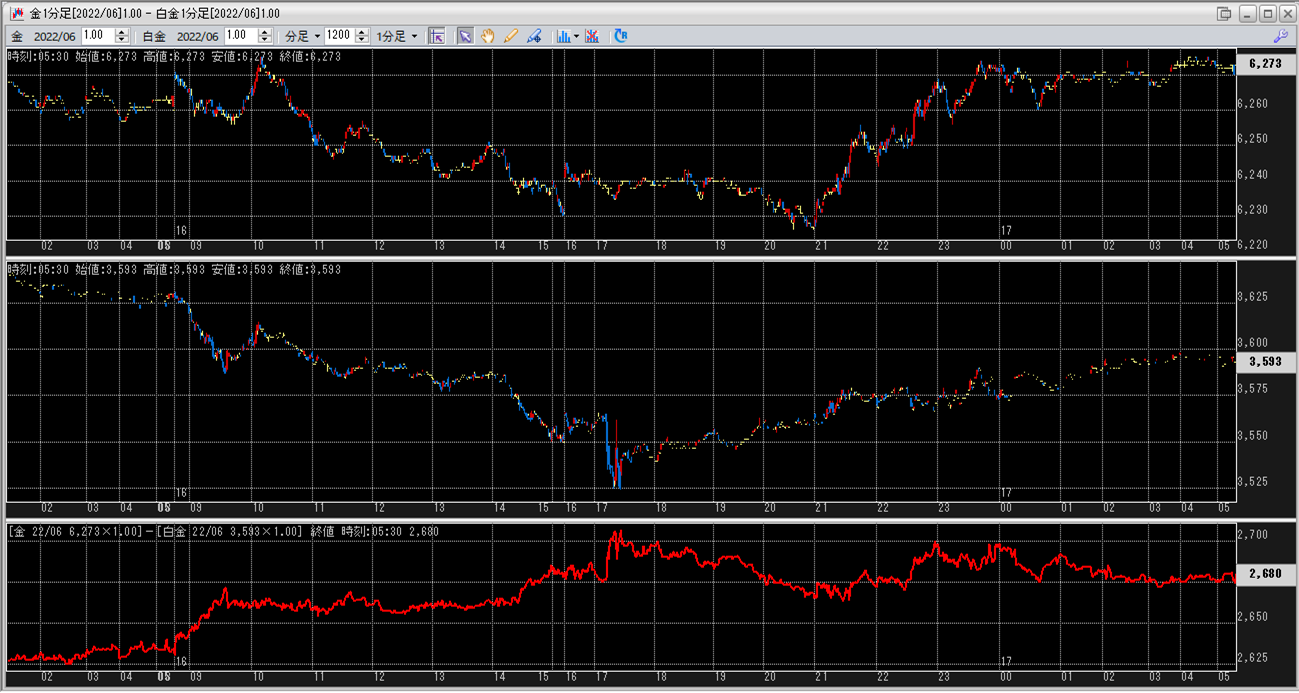Click the delete indicators icon with red X
Screen dimensions: 1299x693
592,36
